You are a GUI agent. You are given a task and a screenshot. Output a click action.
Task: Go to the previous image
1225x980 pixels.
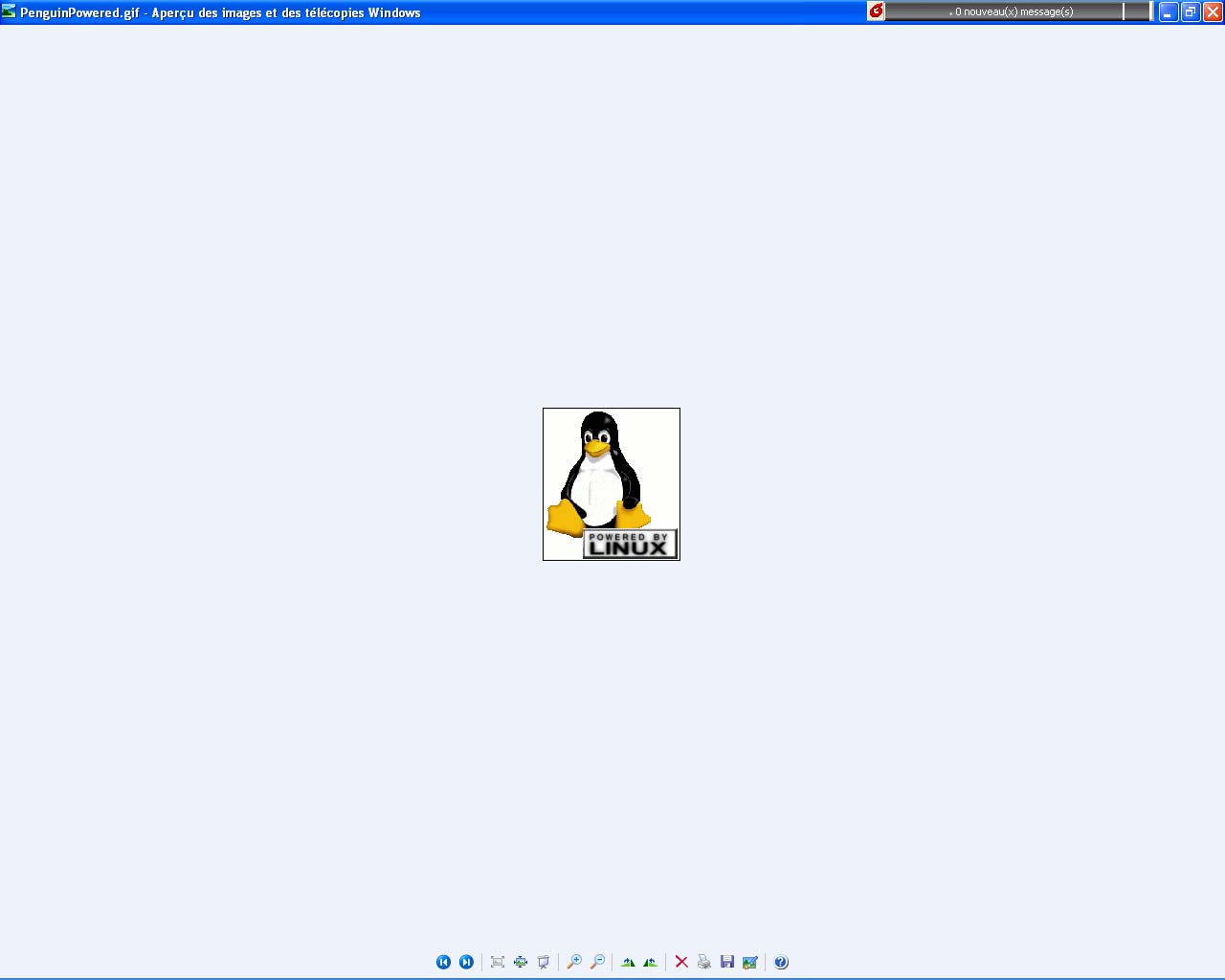[443, 962]
